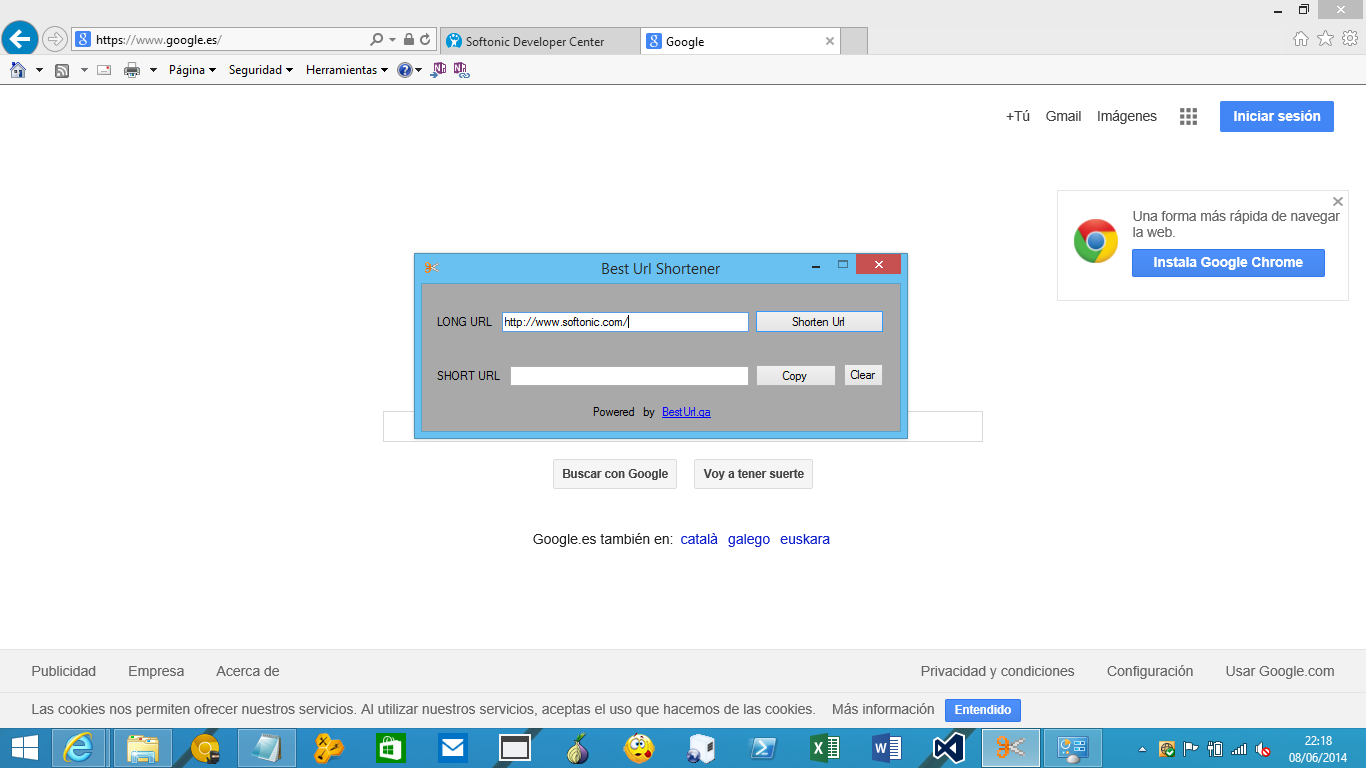Expand the Seguridad dropdown menu
Screen dimensions: 1366x768
261,70
